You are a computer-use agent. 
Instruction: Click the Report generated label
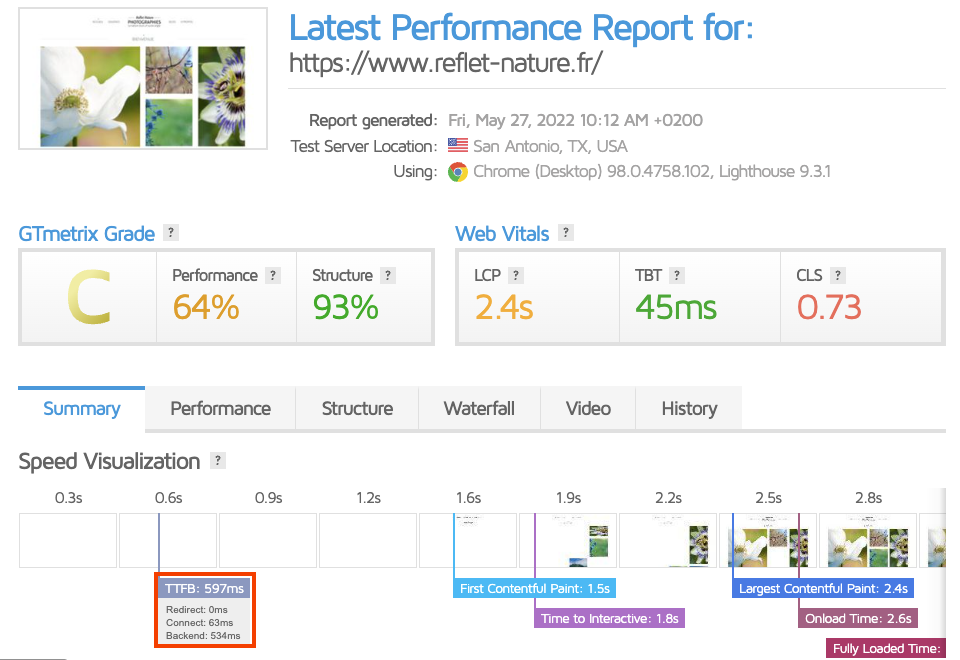[373, 120]
